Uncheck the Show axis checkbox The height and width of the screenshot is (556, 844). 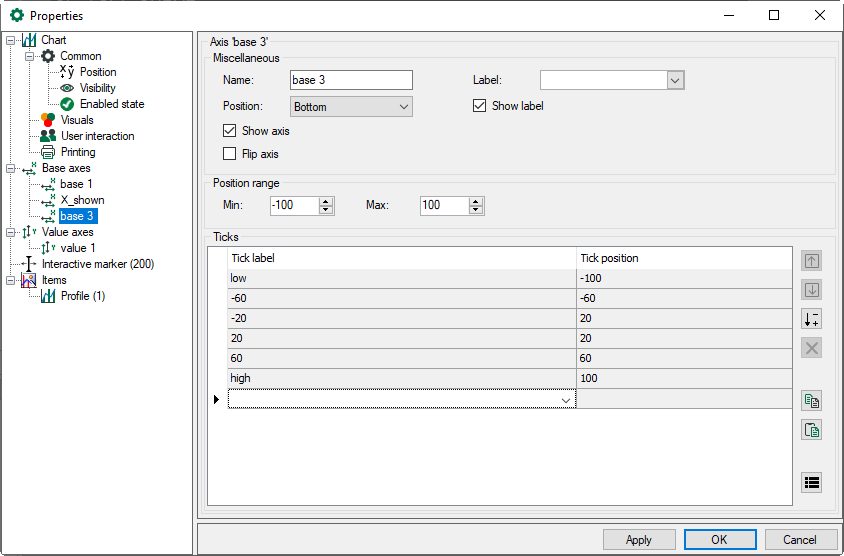[x=230, y=131]
